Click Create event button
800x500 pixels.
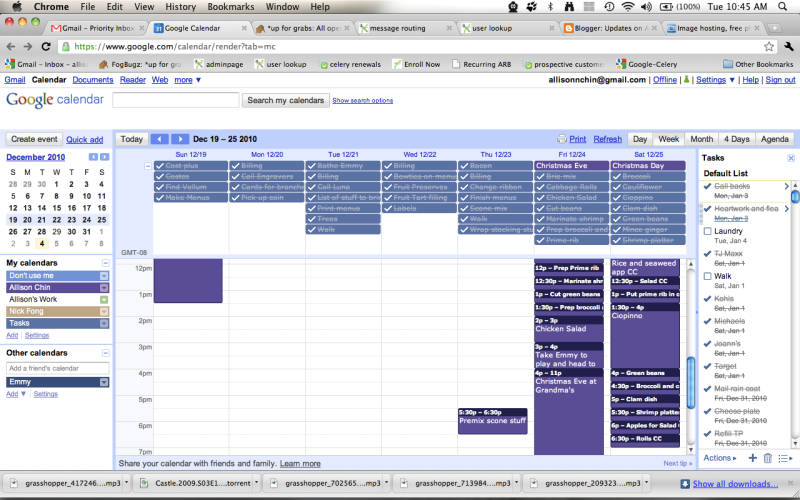click(34, 139)
